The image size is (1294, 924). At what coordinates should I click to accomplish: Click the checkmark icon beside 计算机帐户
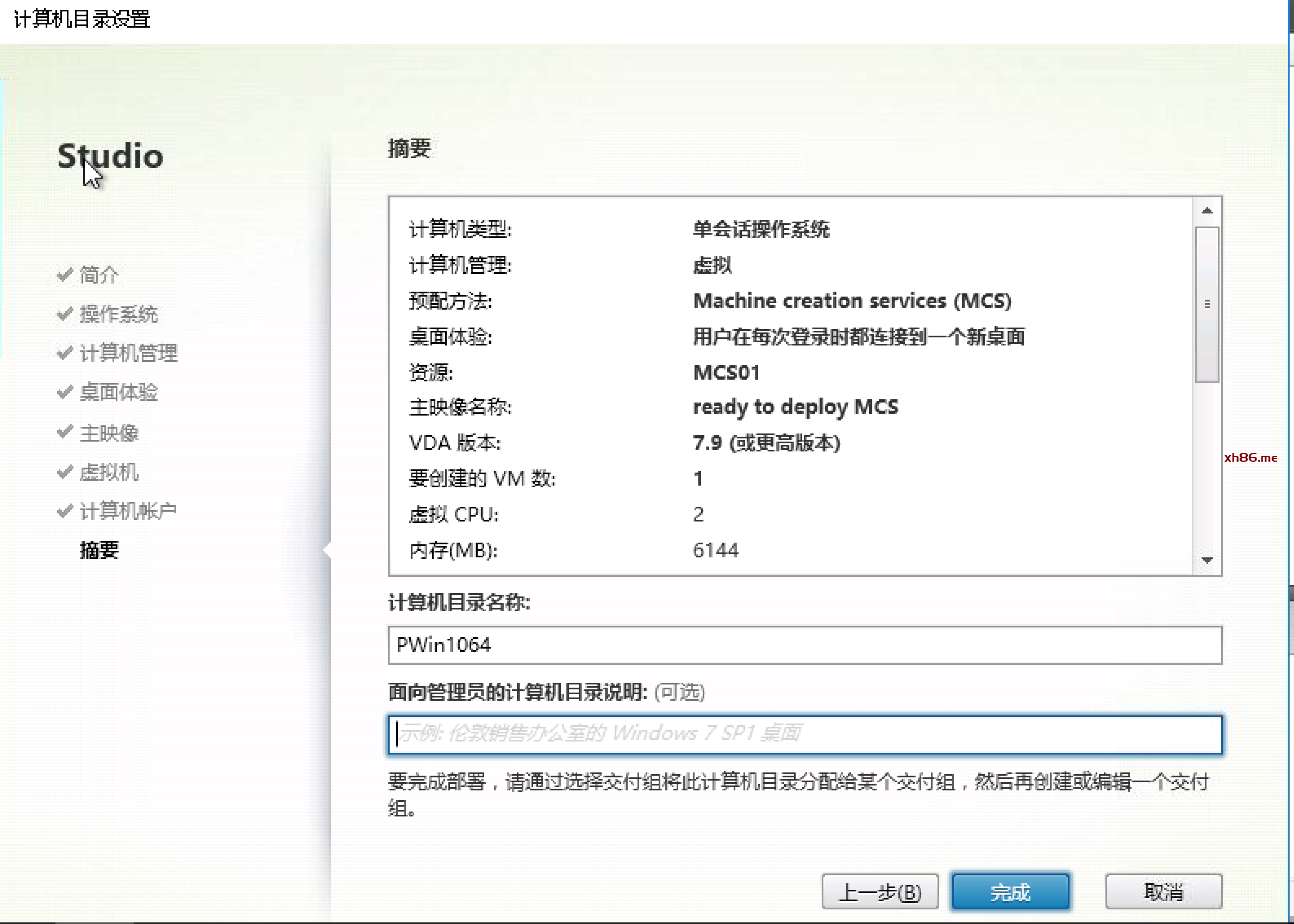65,510
